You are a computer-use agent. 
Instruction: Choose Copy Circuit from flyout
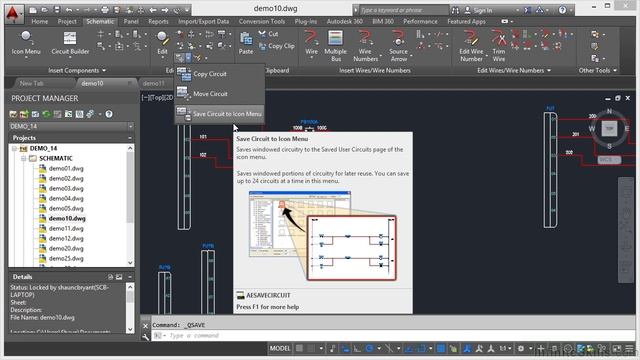coord(220,74)
